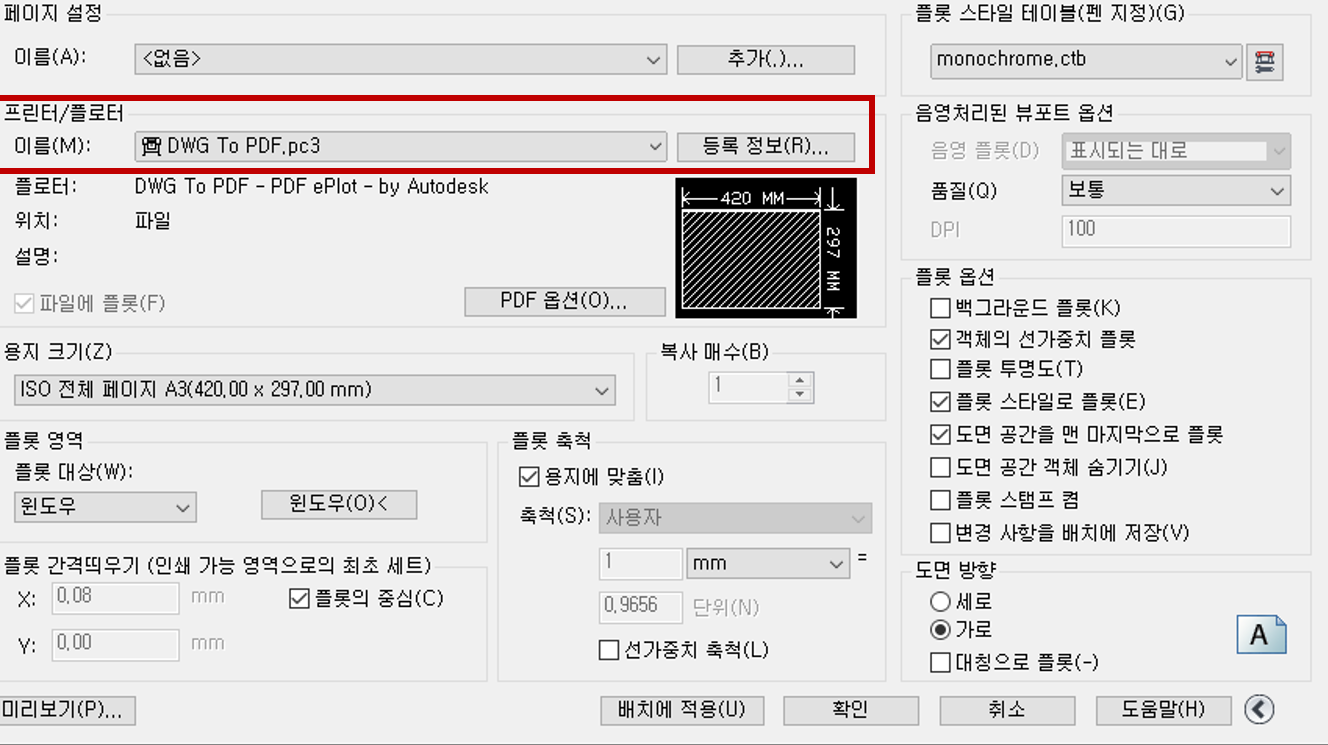
Task: Click the 위치 value 파일
Action: coord(153,221)
